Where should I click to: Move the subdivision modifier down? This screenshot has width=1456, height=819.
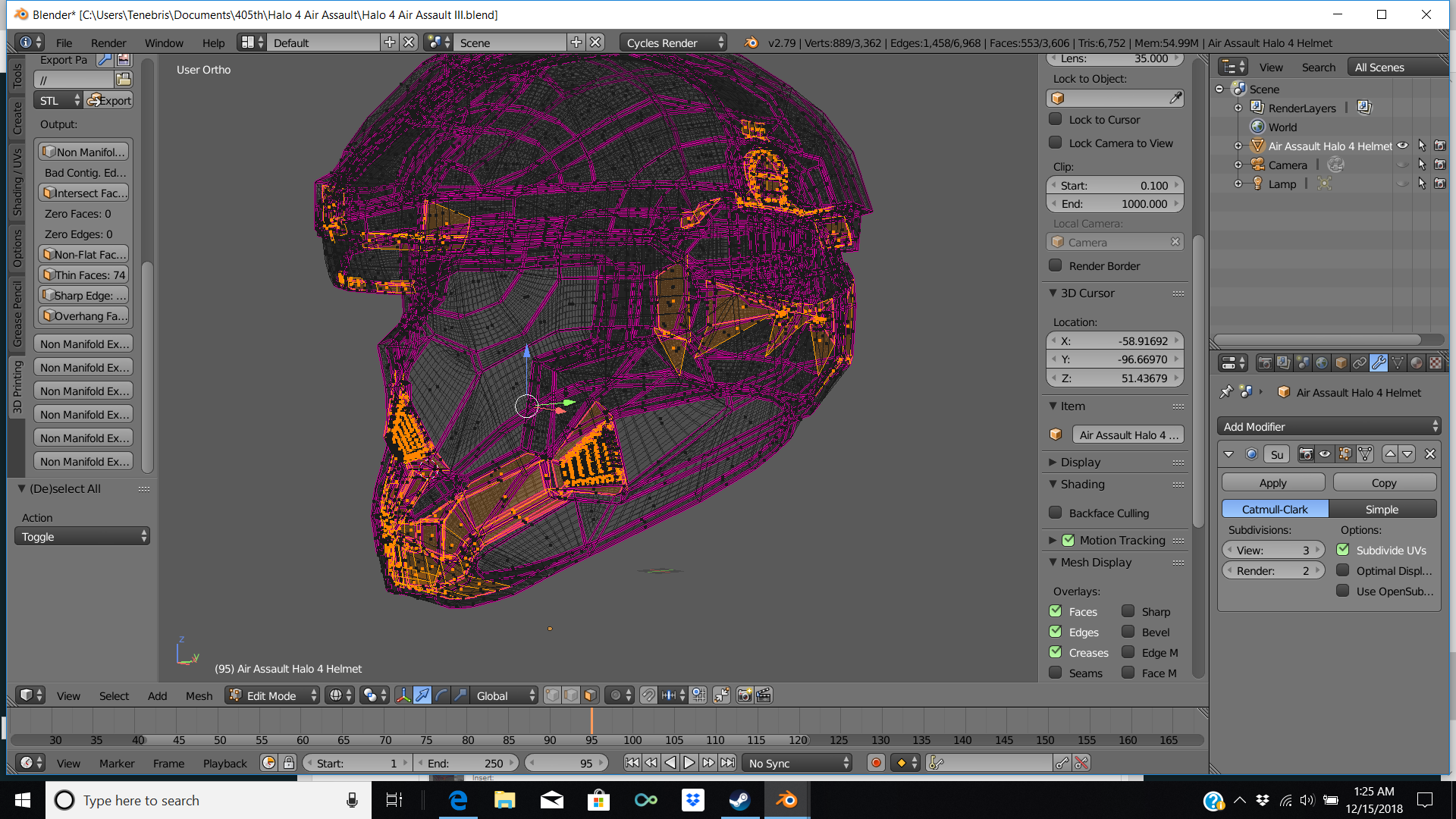tap(1407, 454)
